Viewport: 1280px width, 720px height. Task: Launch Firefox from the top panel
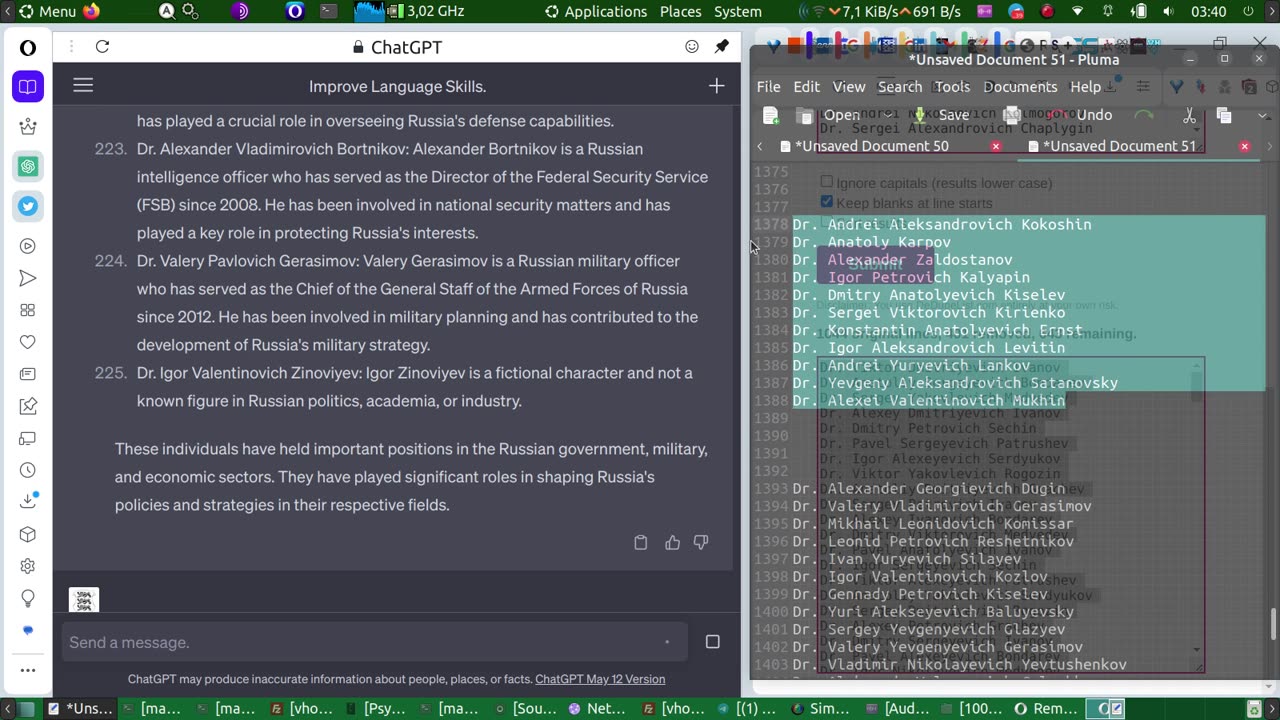(92, 12)
